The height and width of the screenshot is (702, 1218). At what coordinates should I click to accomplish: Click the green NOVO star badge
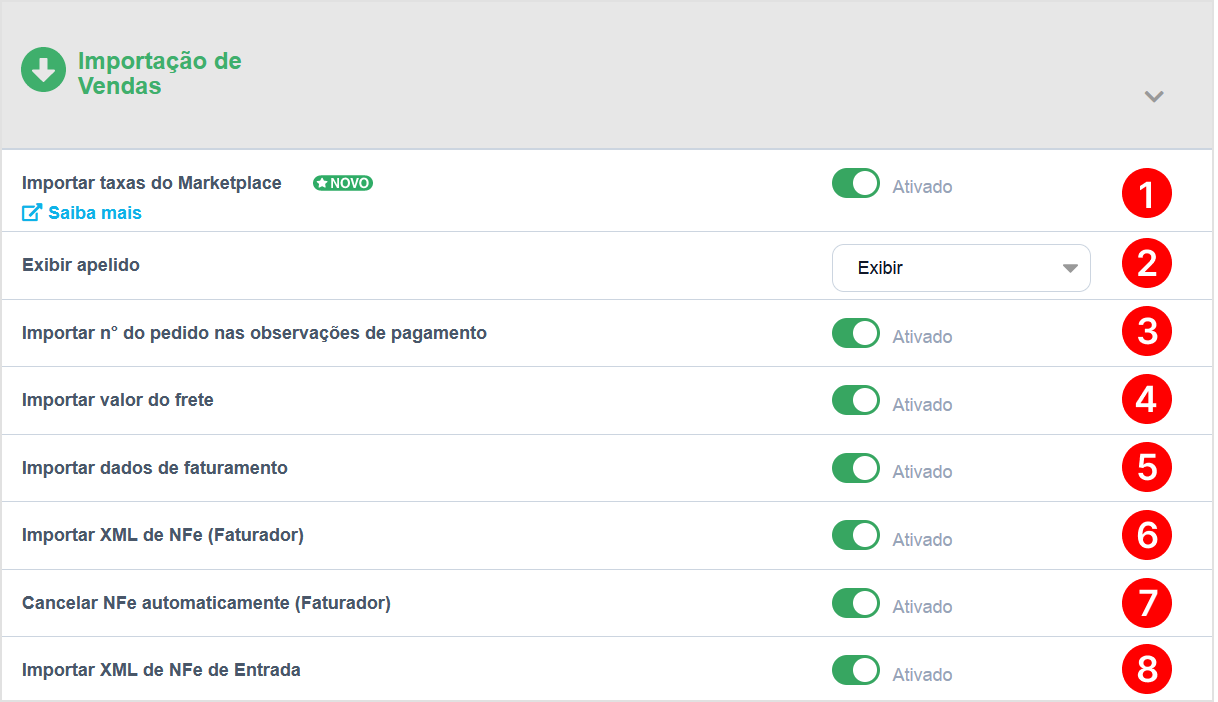pyautogui.click(x=343, y=183)
